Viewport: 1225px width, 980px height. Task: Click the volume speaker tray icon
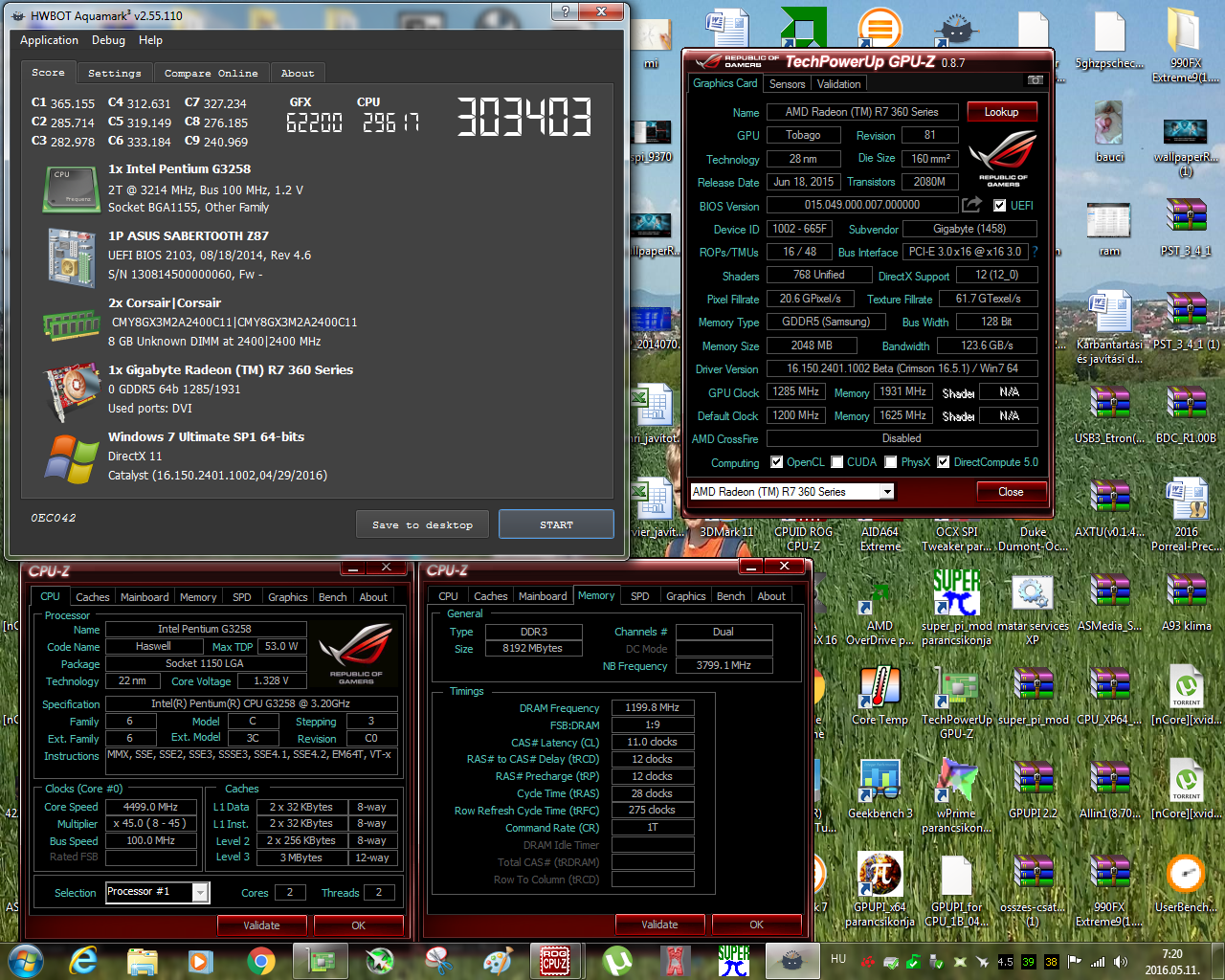click(x=1121, y=962)
